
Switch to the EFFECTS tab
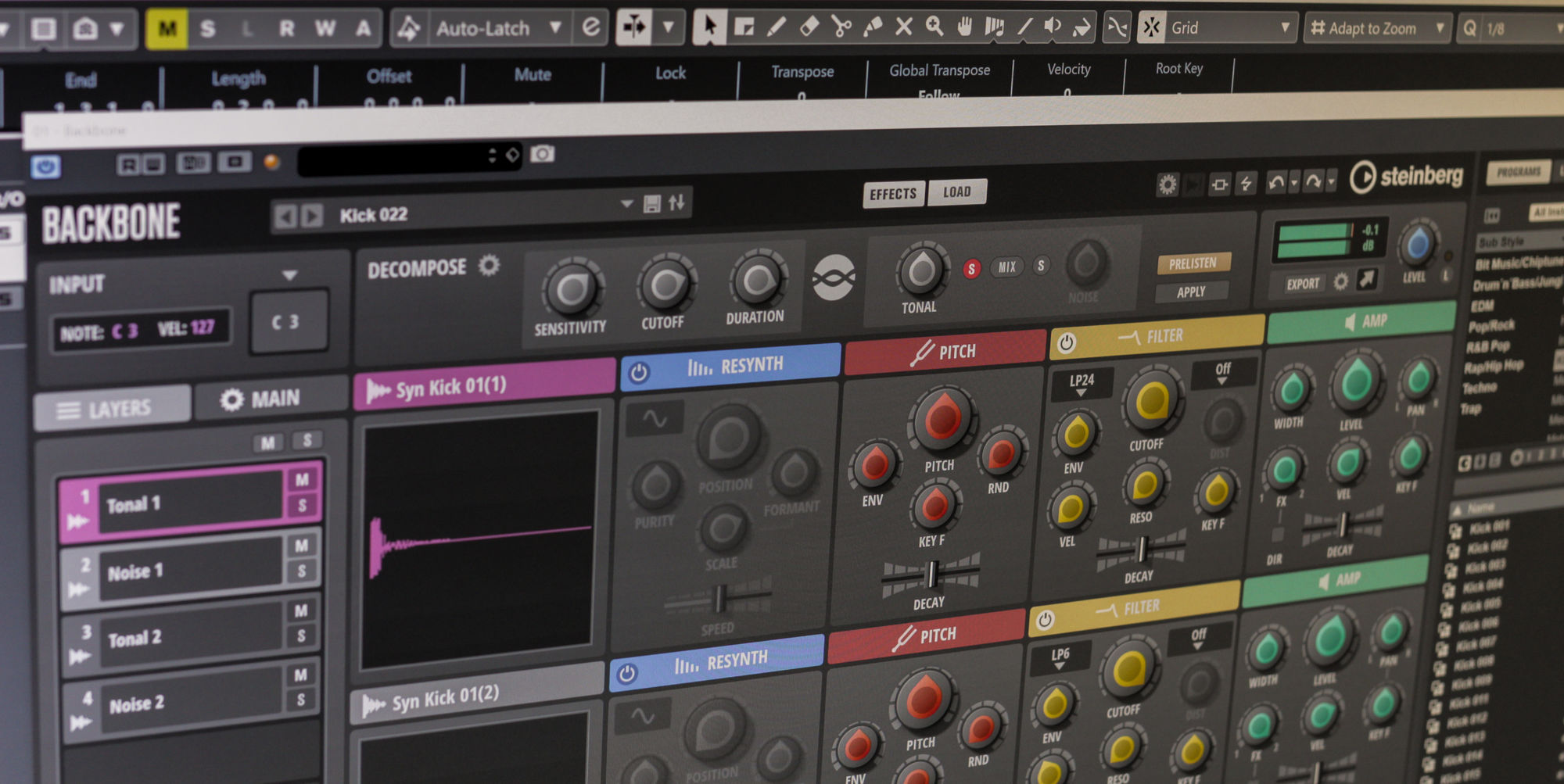[893, 194]
